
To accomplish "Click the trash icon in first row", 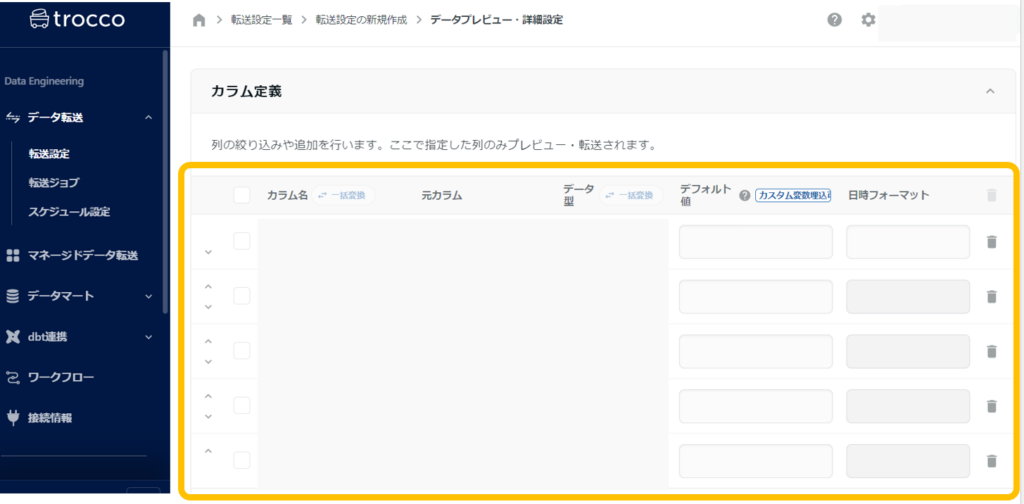I will tap(991, 242).
